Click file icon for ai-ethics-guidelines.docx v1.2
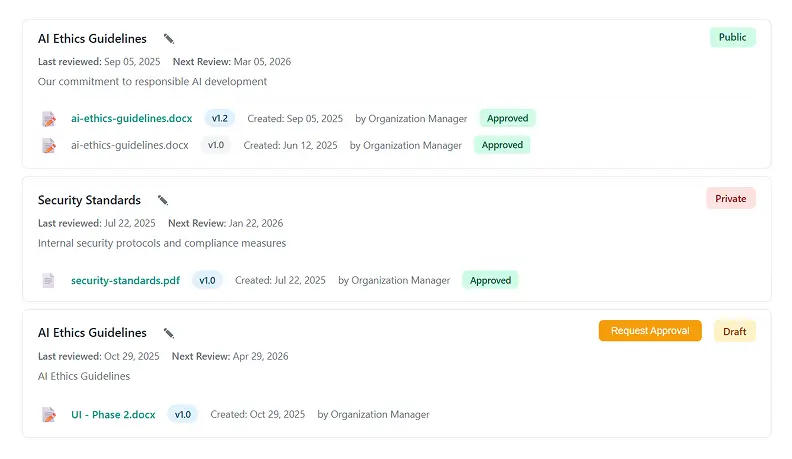 pos(48,119)
